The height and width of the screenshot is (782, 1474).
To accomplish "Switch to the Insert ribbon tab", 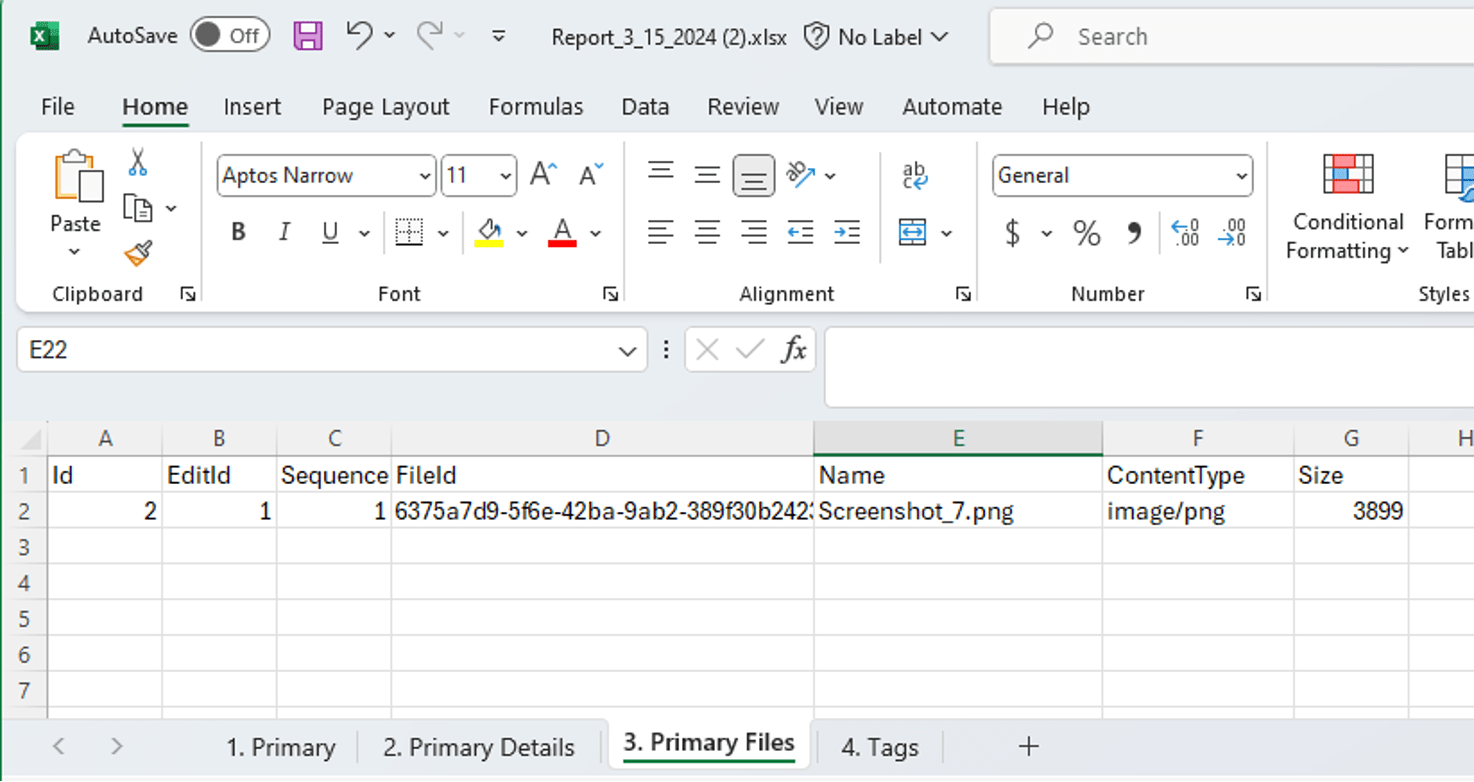I will coord(252,107).
